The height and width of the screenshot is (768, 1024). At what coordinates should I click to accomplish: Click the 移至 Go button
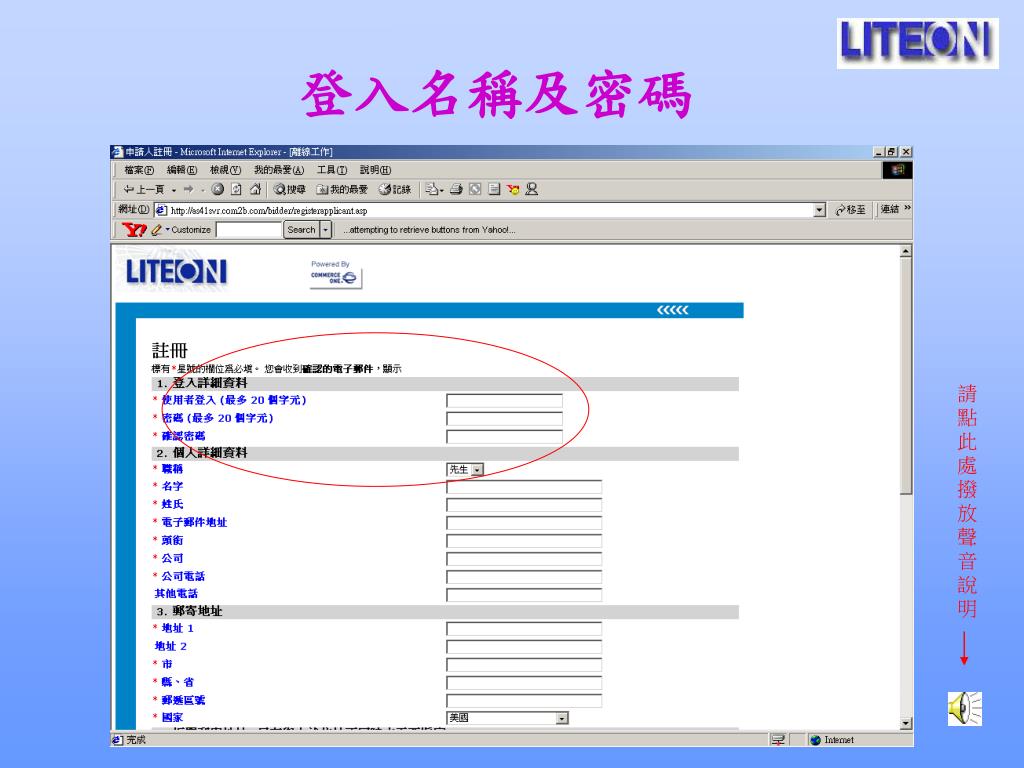click(851, 210)
